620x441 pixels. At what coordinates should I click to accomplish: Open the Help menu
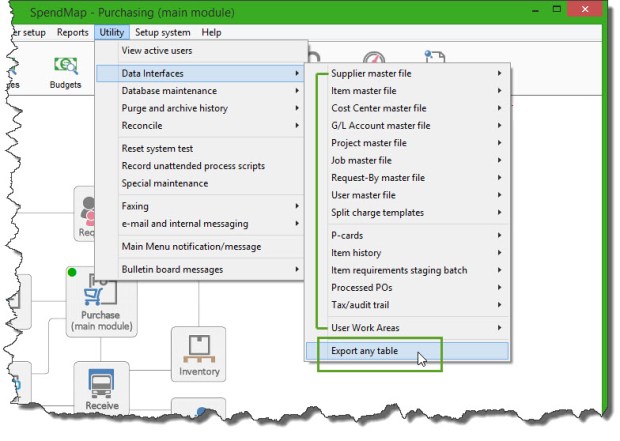coord(211,32)
